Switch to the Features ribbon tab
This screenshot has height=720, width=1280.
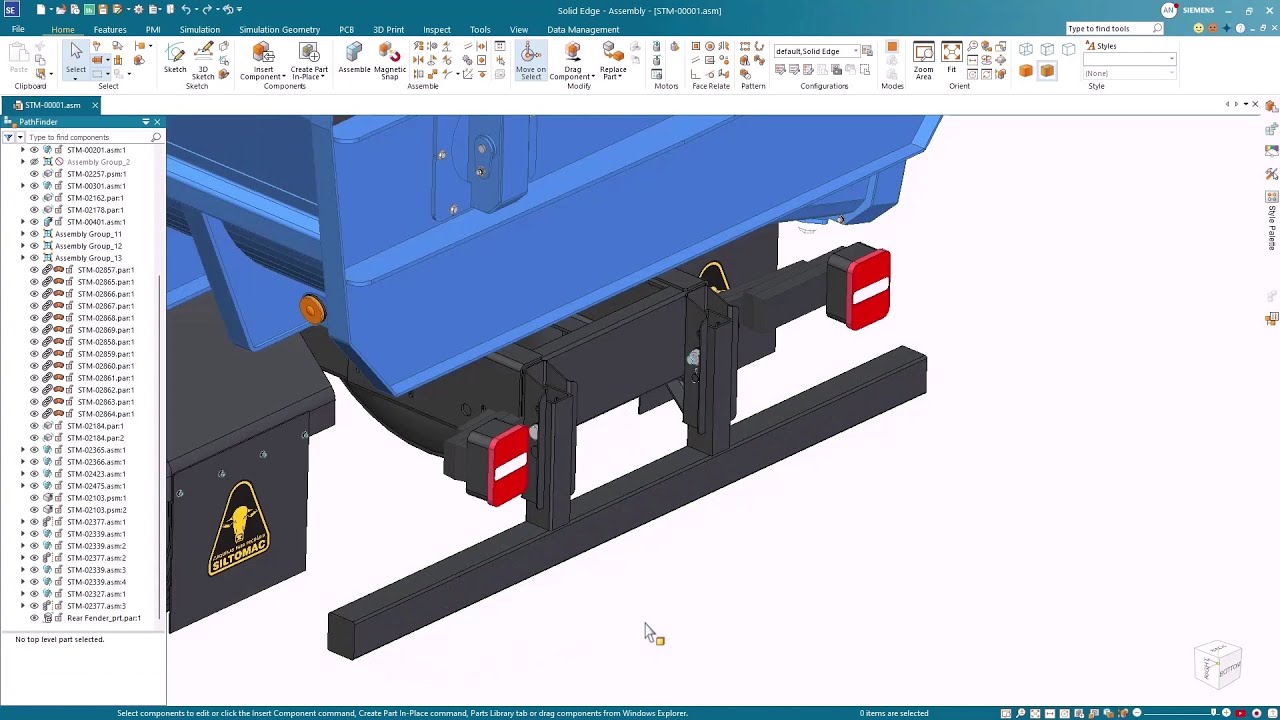pyautogui.click(x=110, y=29)
